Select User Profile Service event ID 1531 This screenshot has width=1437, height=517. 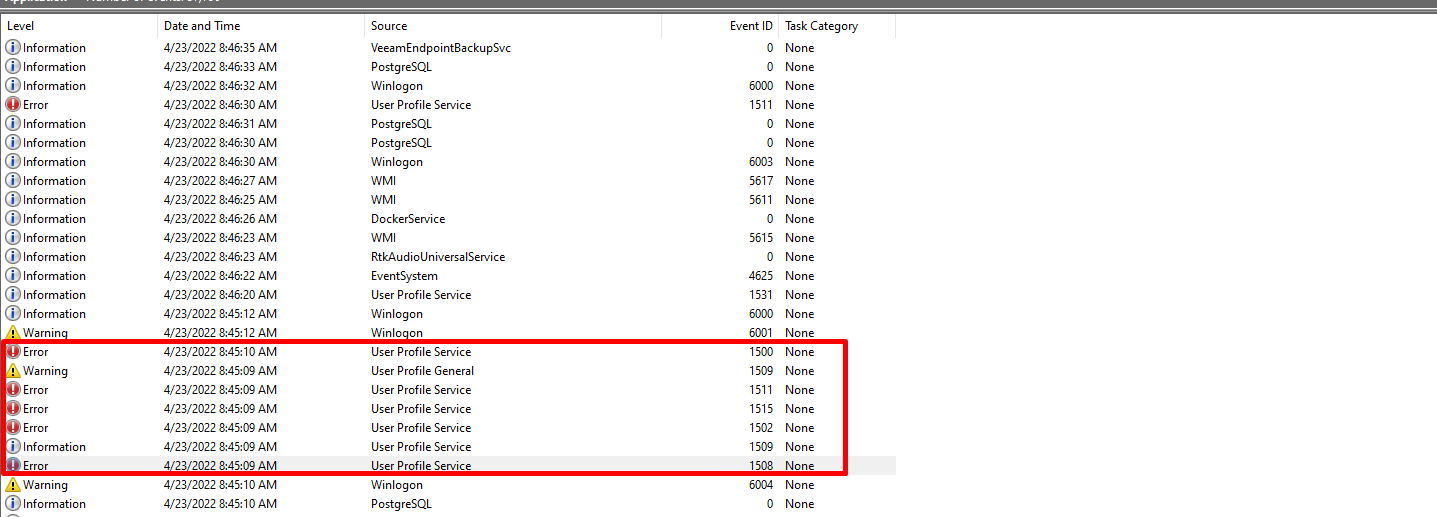[x=420, y=295]
